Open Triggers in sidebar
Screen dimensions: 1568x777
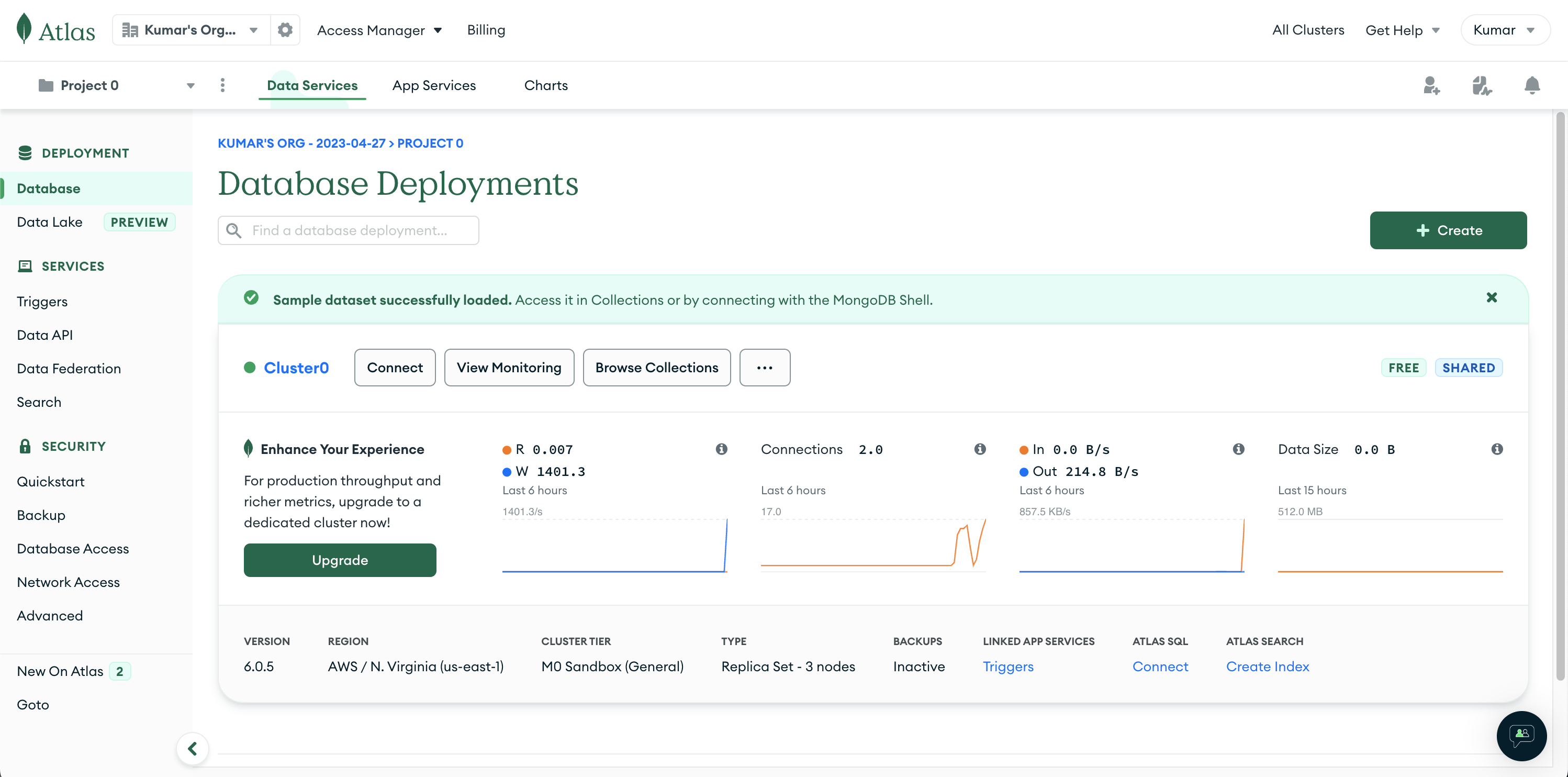(x=42, y=302)
